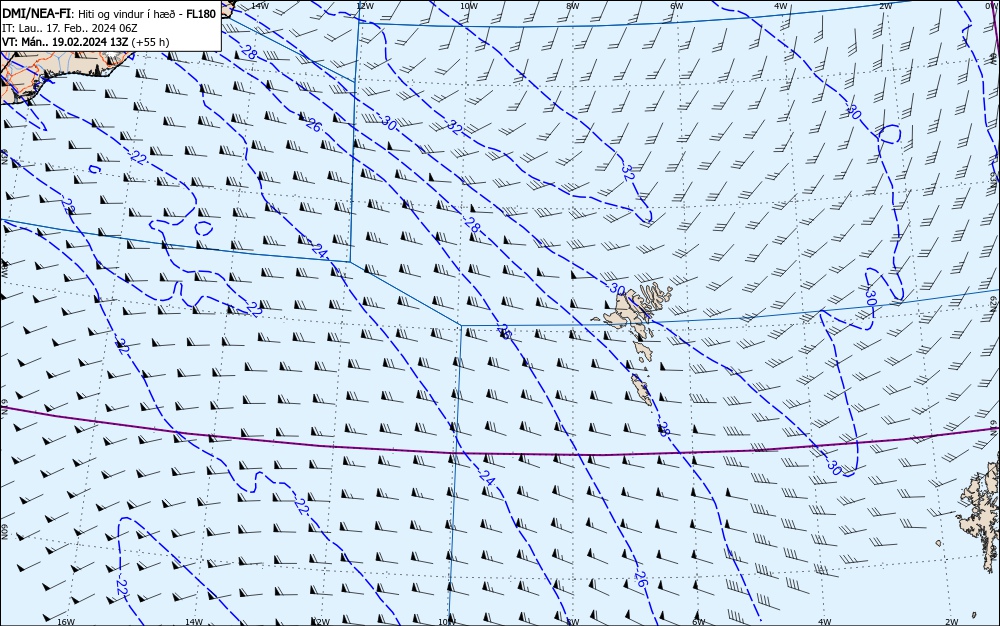Click the valid time 'VT: Mán.. 19.02.2024 13Z (+55 h)'
1000x626 pixels.
coord(85,42)
